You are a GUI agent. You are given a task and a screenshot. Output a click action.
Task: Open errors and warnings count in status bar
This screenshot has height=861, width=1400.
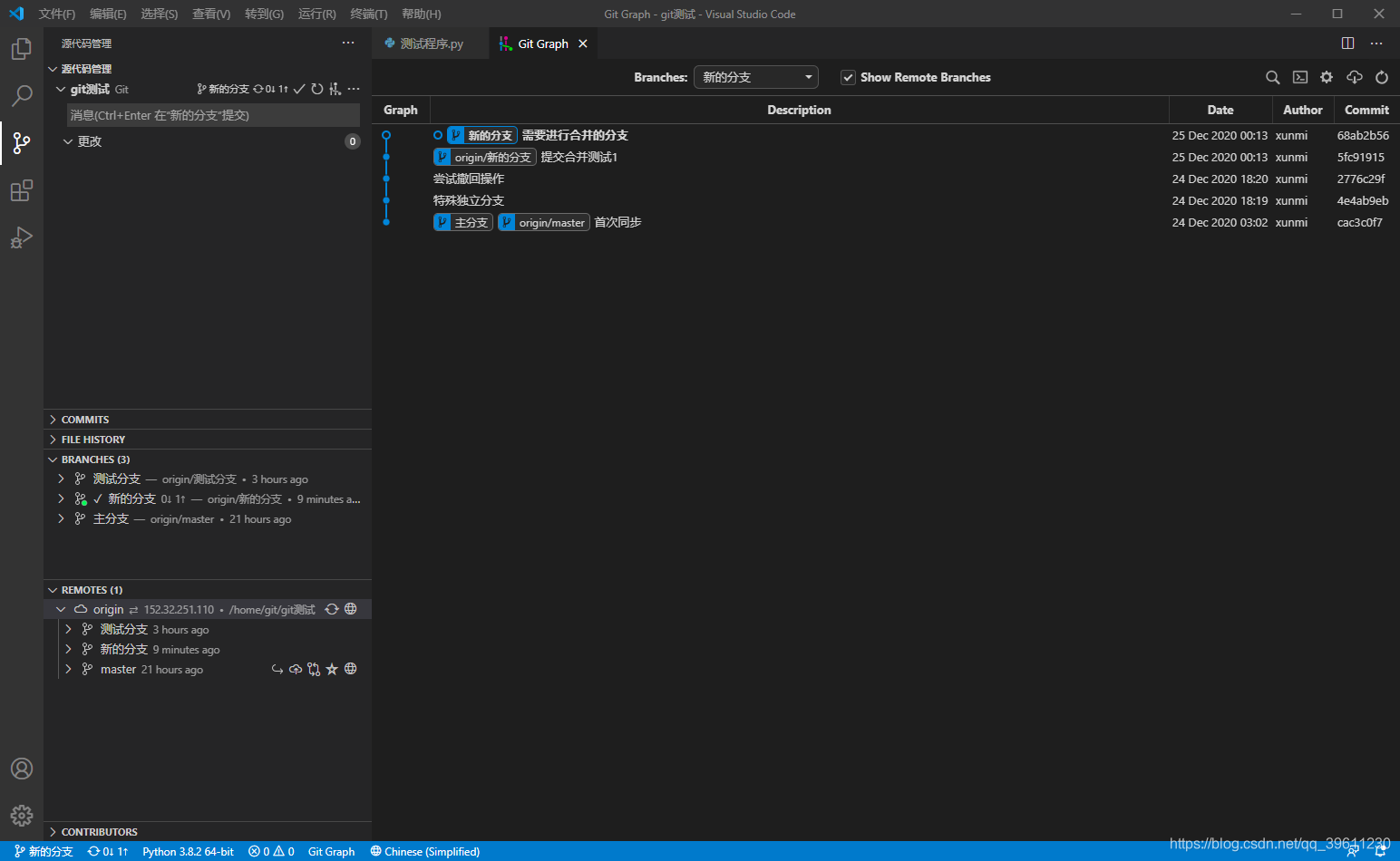(271, 851)
